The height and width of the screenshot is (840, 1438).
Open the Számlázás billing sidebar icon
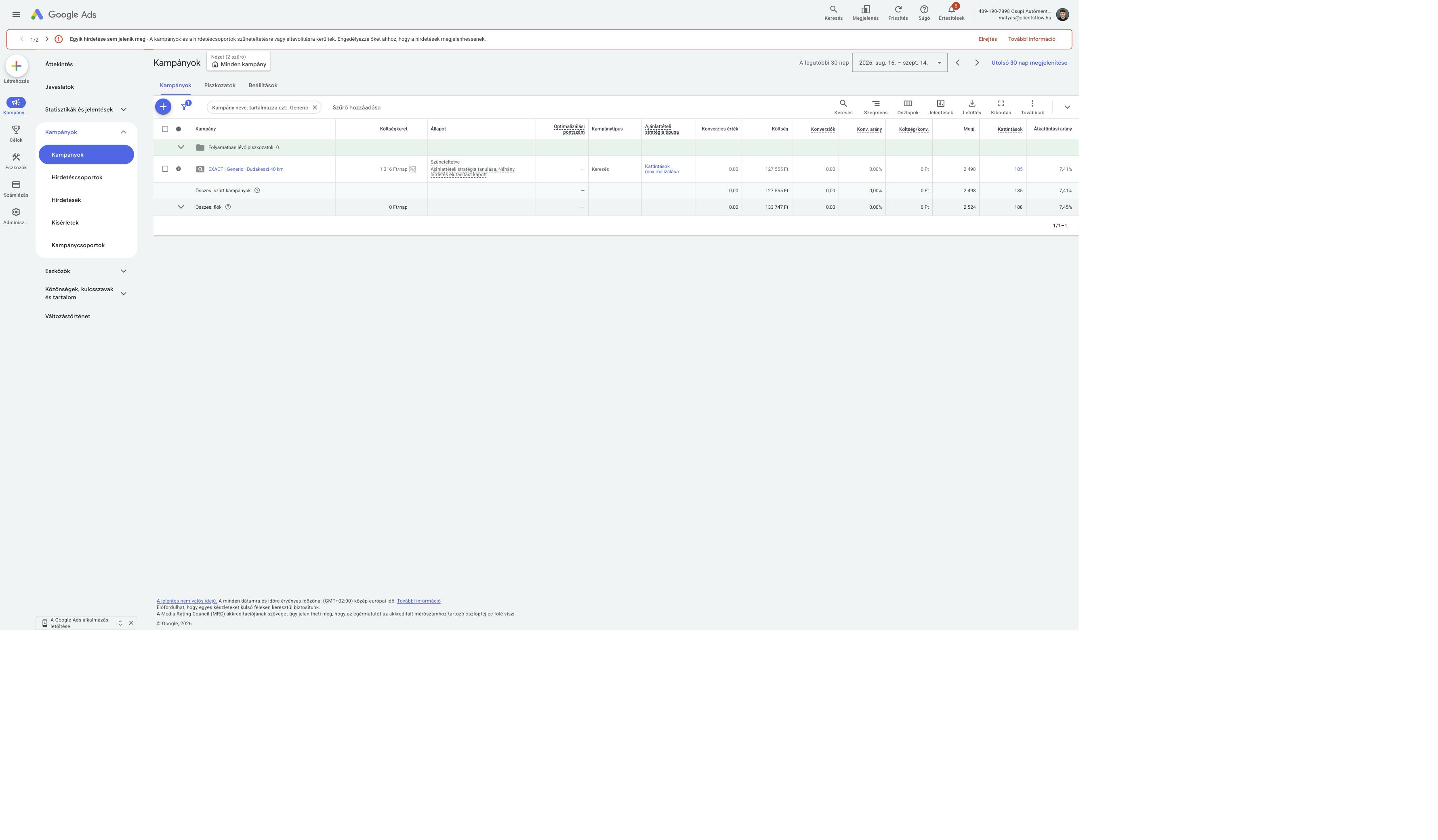coord(16,185)
